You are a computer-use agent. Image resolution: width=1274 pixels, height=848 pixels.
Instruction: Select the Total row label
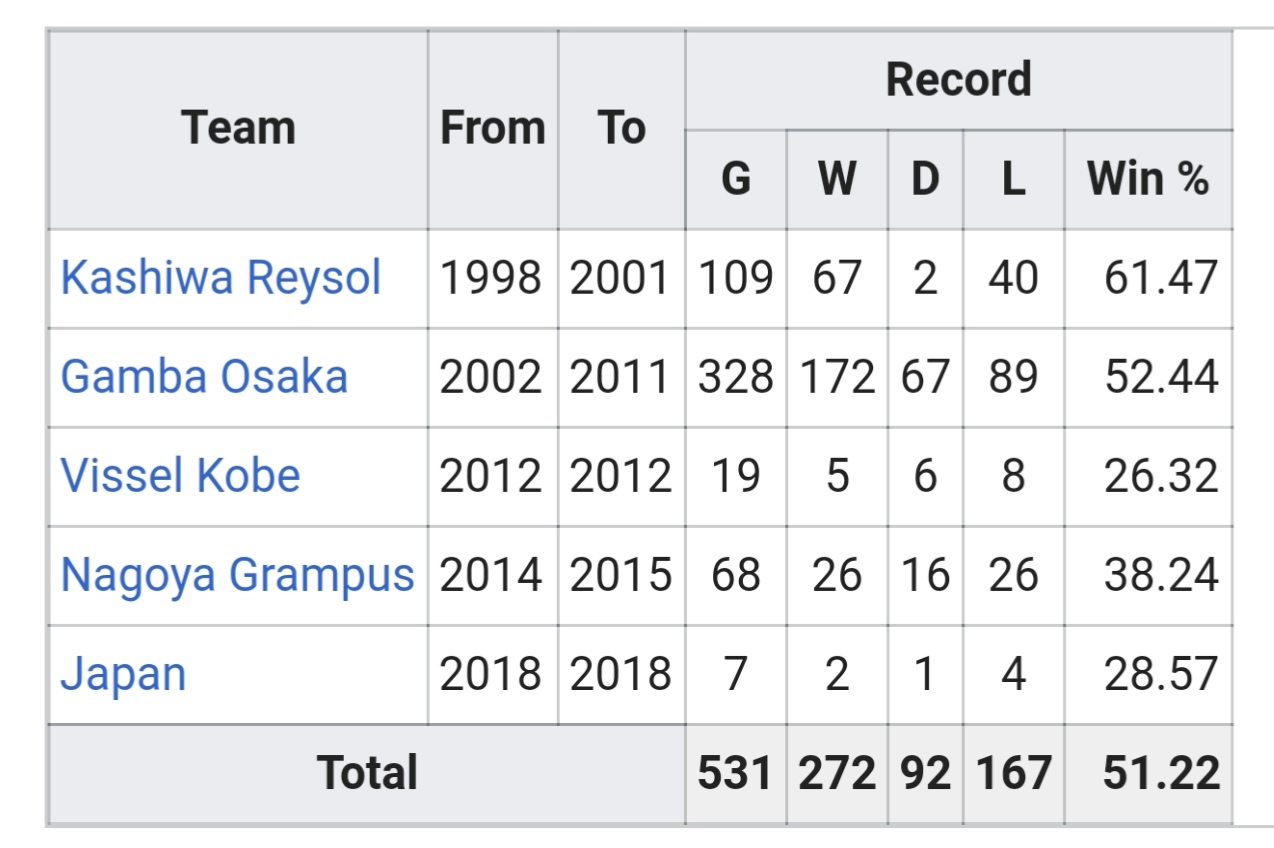[x=367, y=773]
